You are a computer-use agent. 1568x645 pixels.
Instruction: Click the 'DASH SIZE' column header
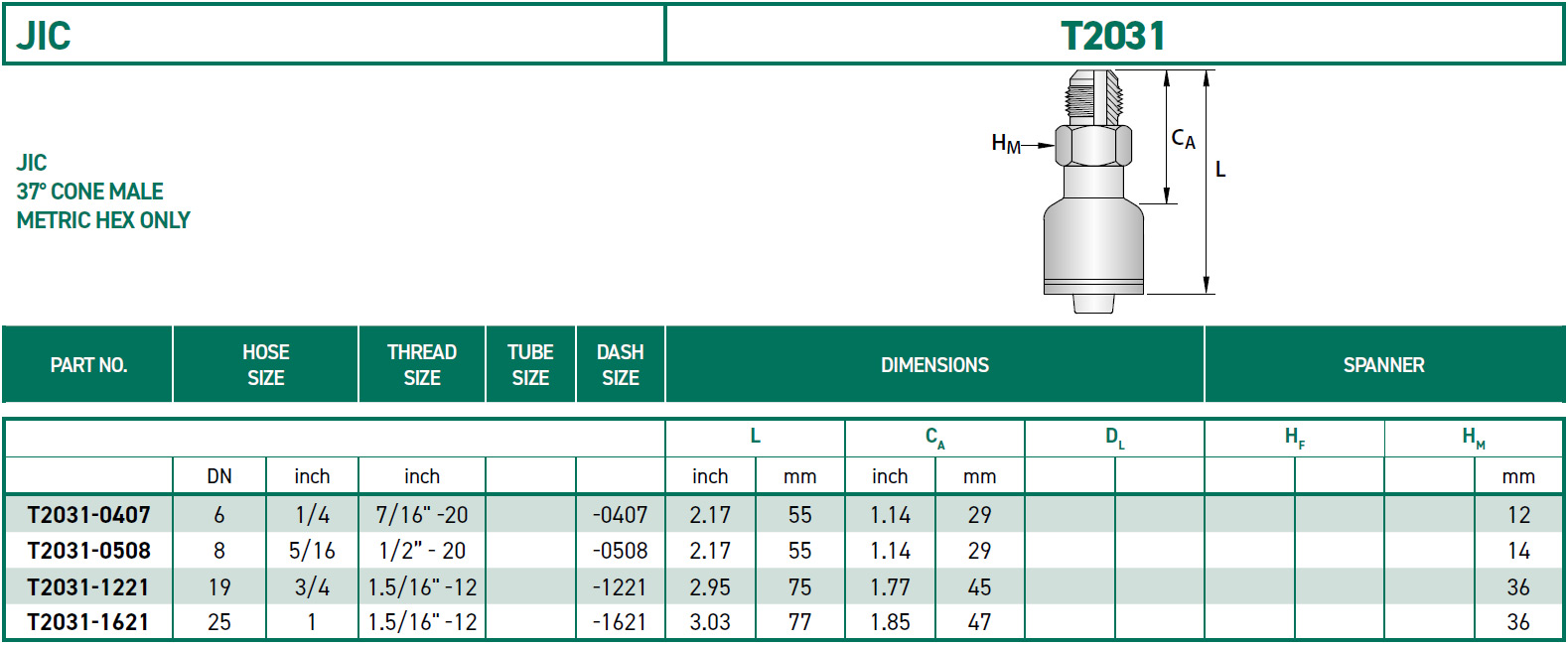(x=621, y=365)
